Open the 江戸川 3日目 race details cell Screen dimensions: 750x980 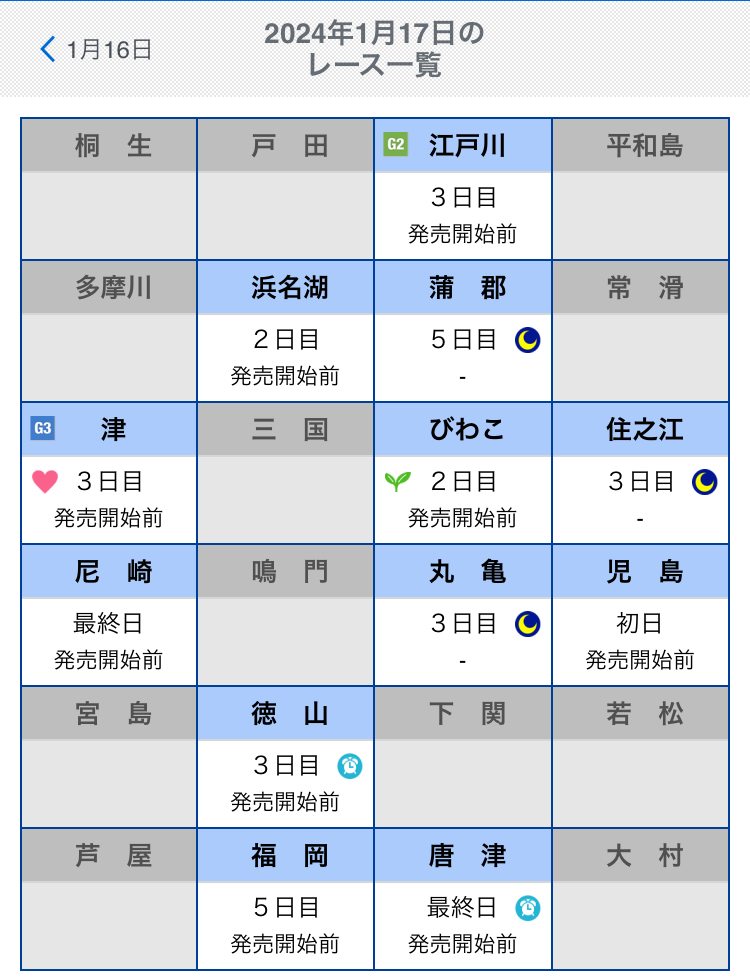click(x=463, y=216)
